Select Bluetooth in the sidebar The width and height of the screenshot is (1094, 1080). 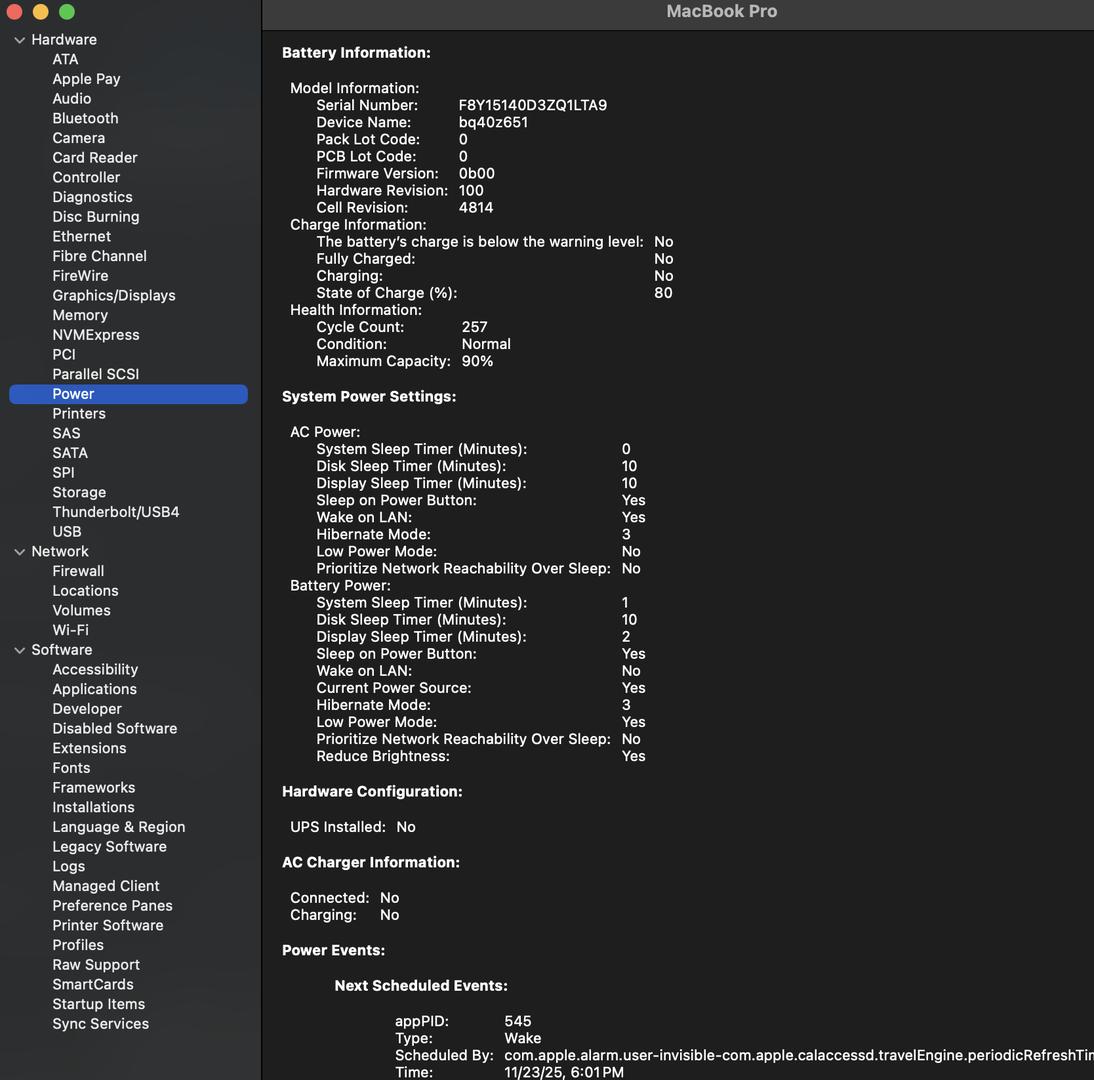point(85,118)
